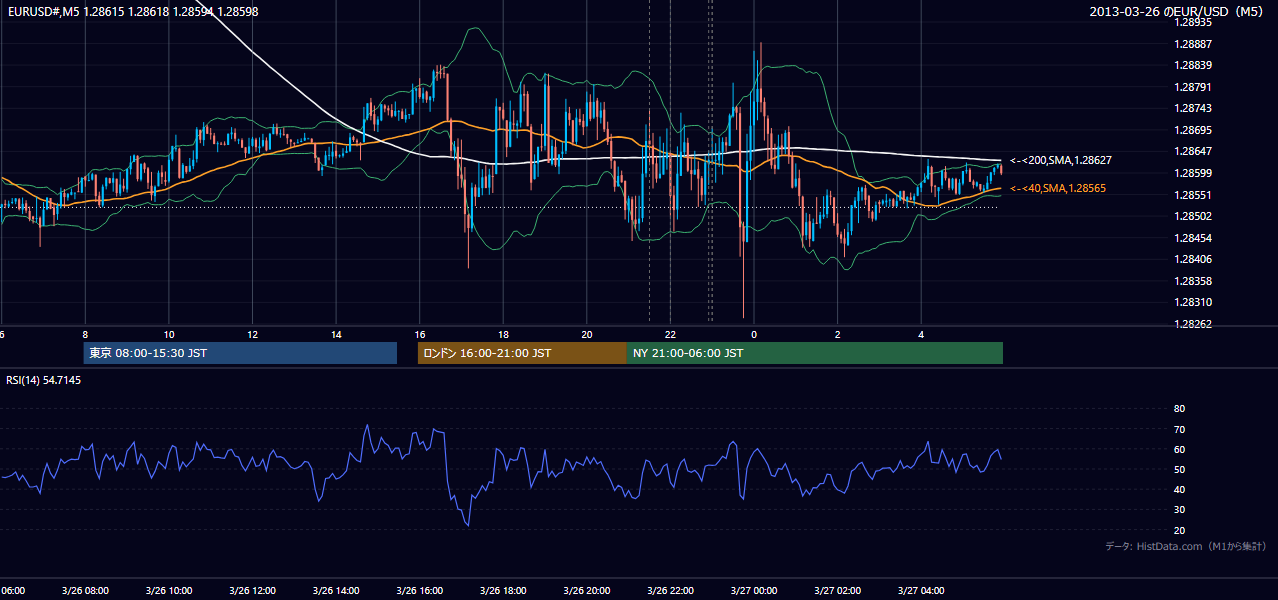Click hour tick 22 under the price chart
1278x600 pixels.
pyautogui.click(x=670, y=334)
